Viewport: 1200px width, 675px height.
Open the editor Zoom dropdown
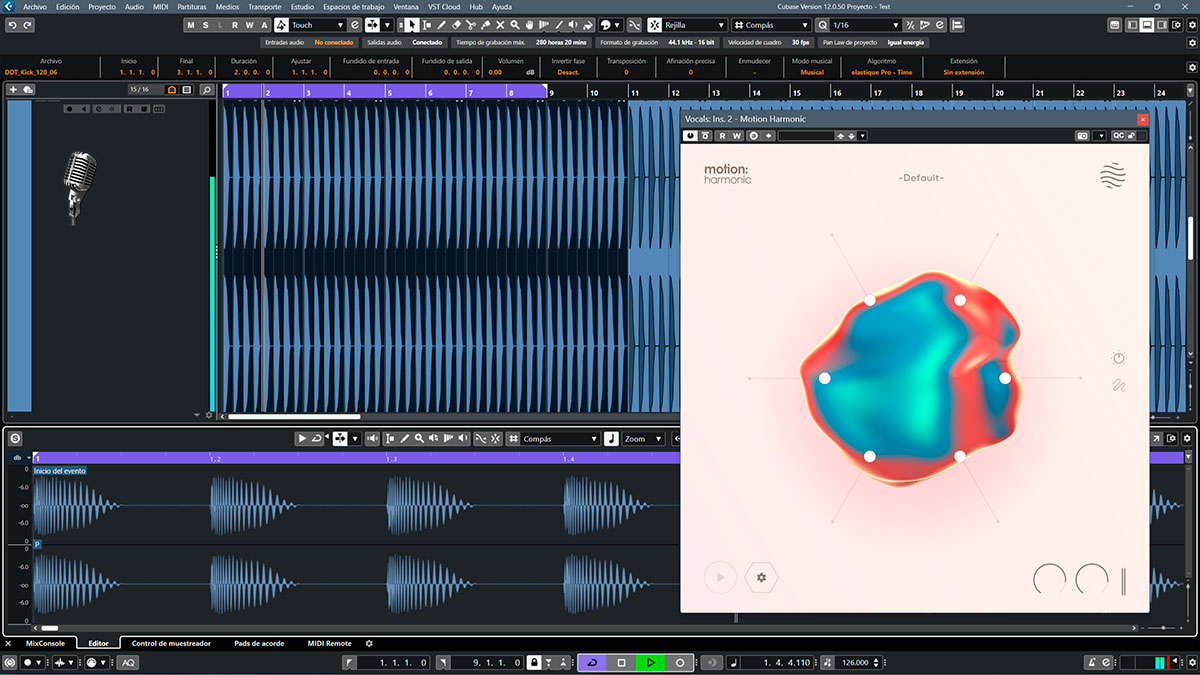click(642, 438)
